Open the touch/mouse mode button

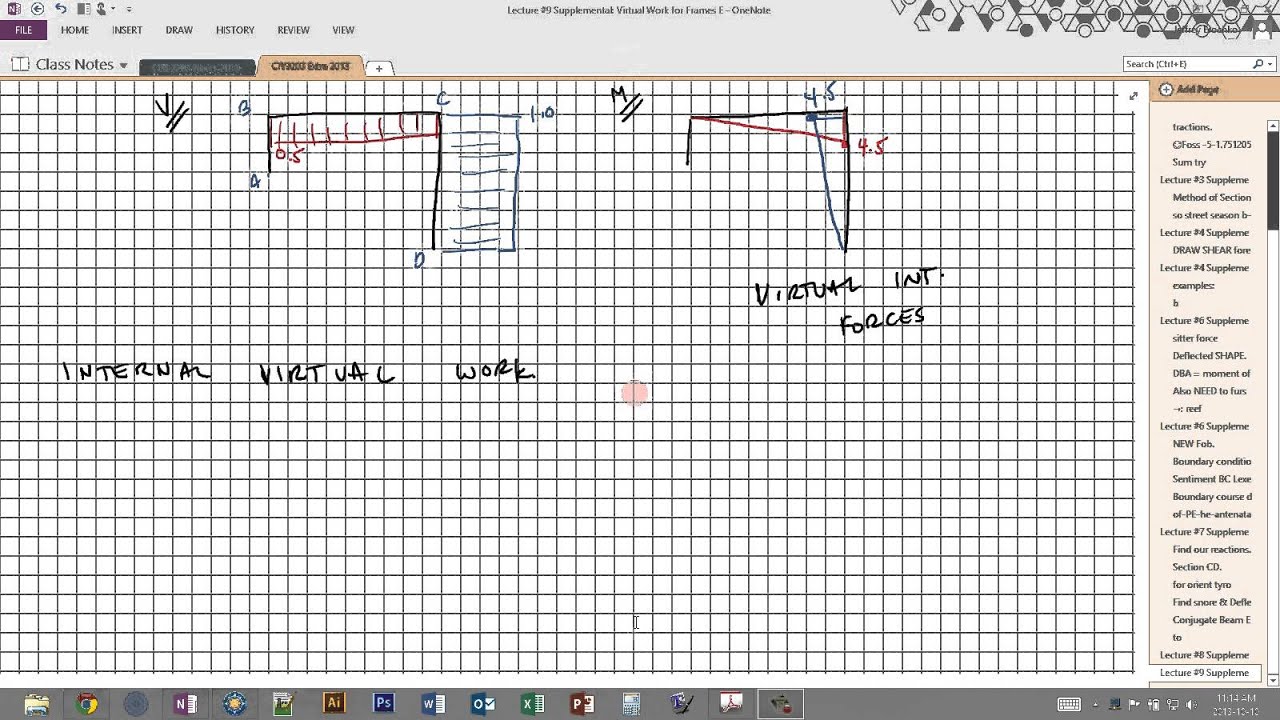pyautogui.click(x=102, y=8)
